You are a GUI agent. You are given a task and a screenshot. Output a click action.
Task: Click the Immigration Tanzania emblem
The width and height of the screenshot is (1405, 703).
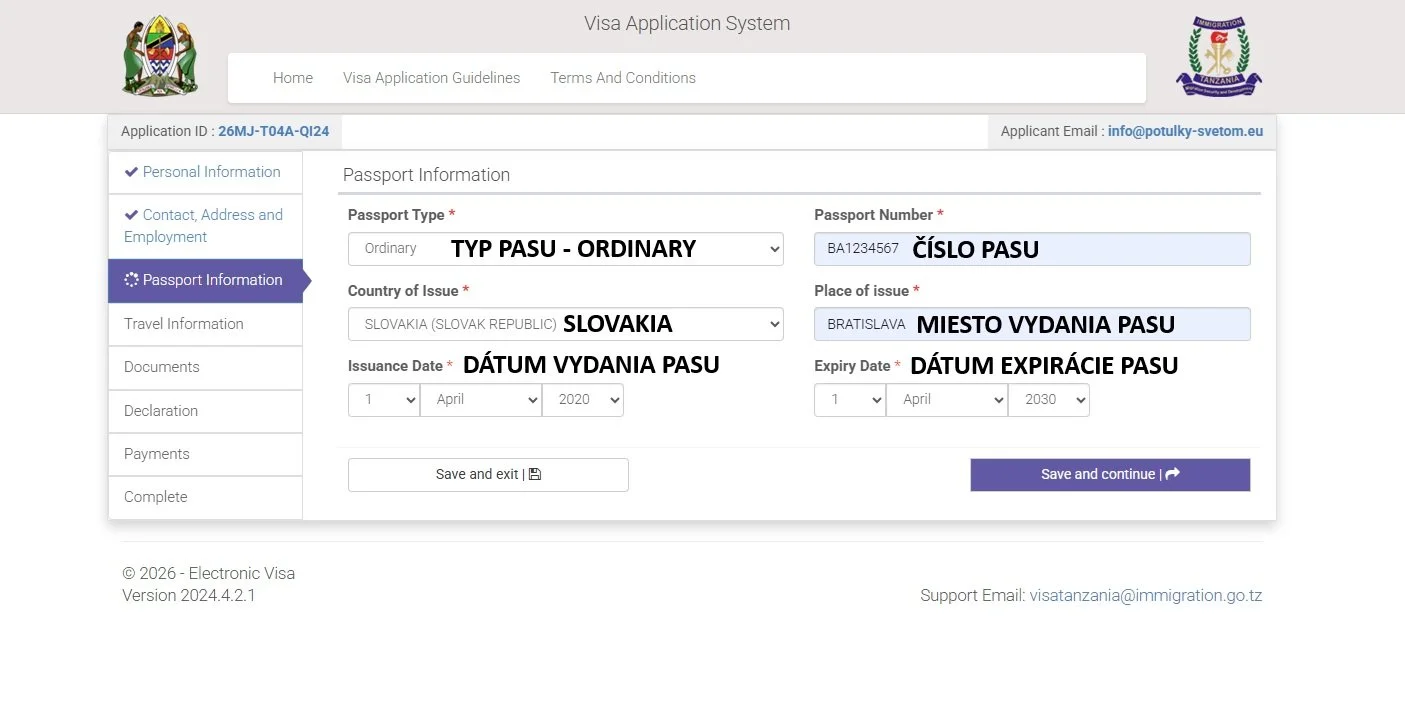point(1219,57)
